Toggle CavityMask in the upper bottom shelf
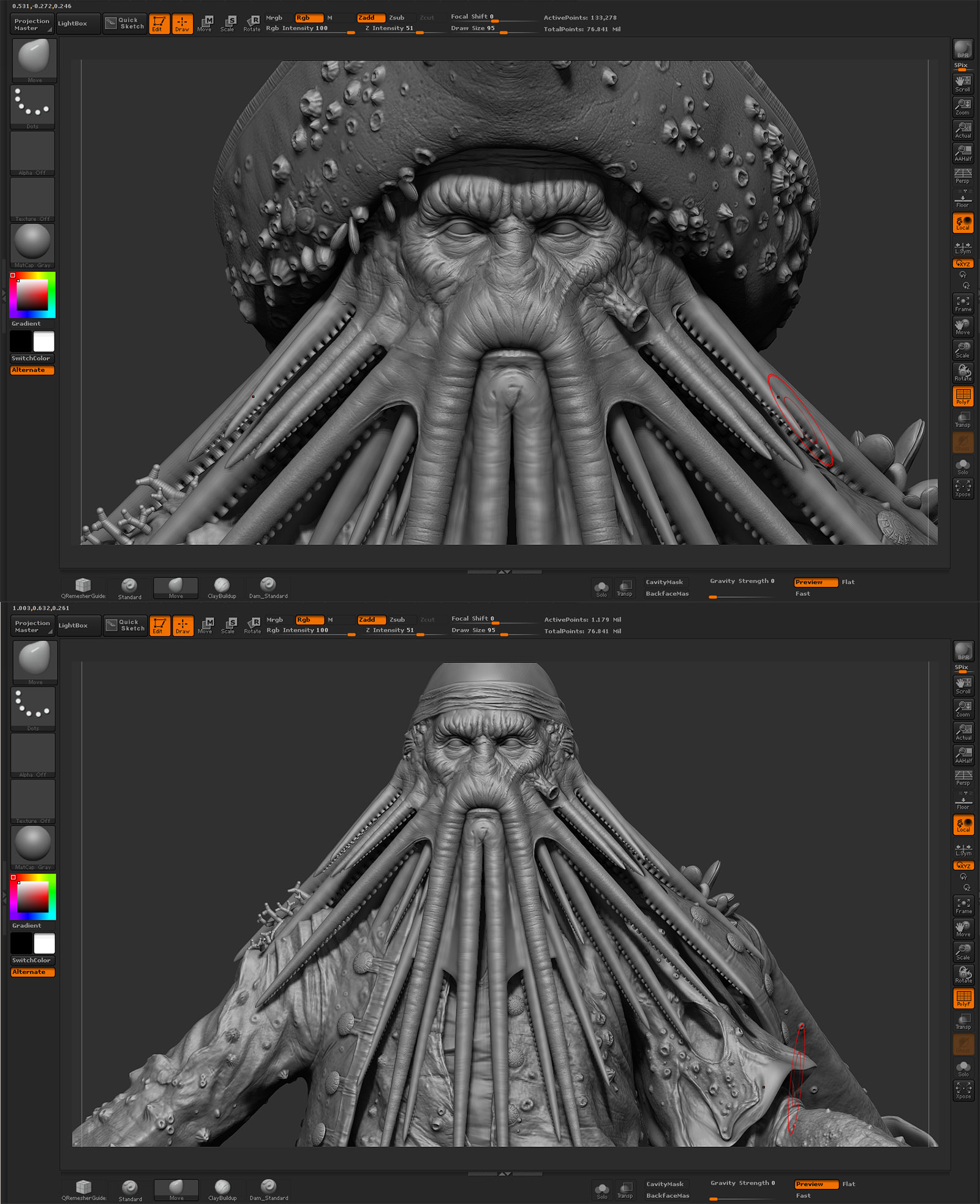Image resolution: width=980 pixels, height=1204 pixels. (x=665, y=582)
